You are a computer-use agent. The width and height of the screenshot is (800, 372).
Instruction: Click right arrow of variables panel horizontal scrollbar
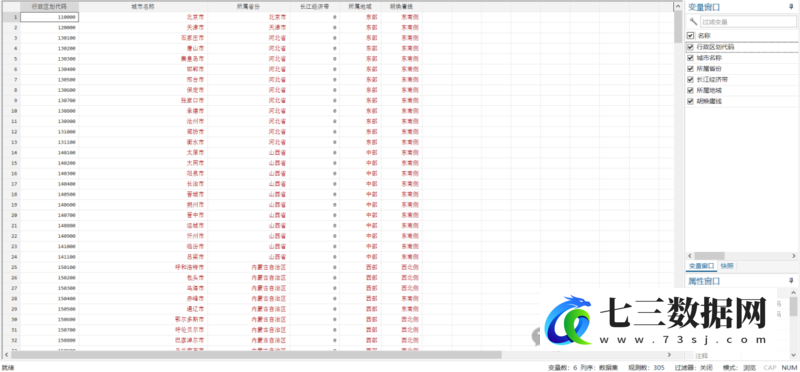point(793,255)
